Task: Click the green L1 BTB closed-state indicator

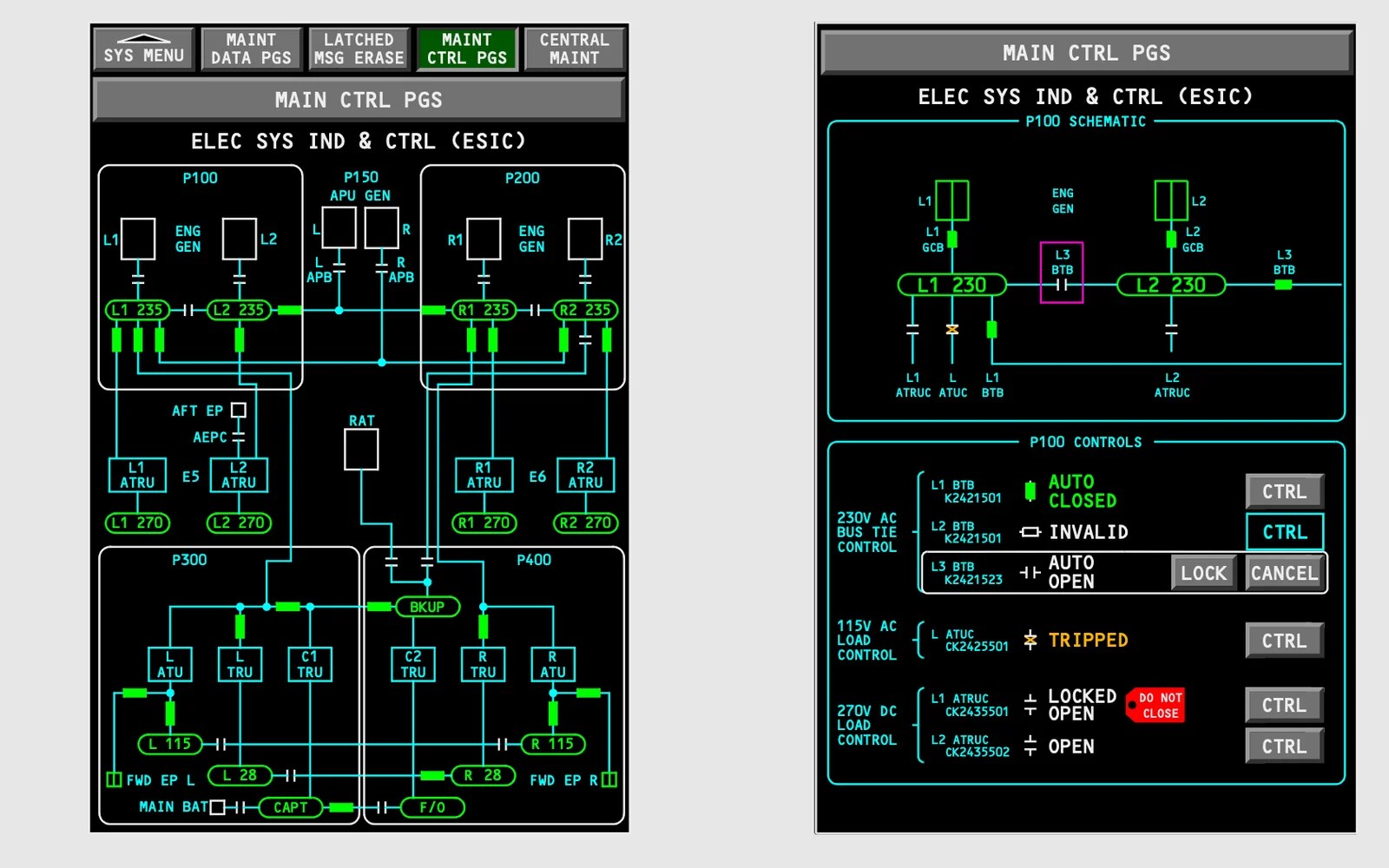Action: tap(1031, 490)
